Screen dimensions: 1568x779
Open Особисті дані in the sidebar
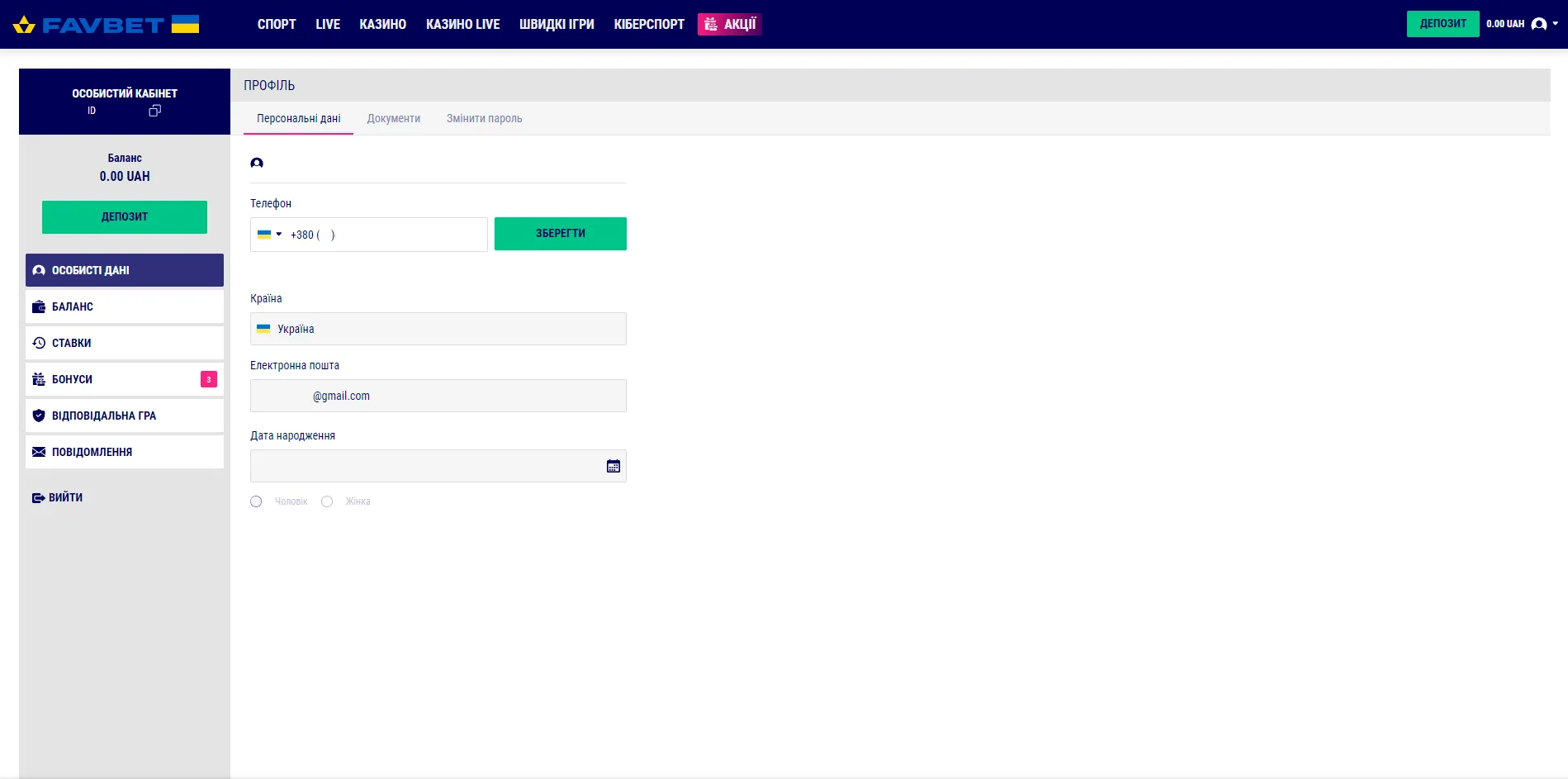(125, 270)
